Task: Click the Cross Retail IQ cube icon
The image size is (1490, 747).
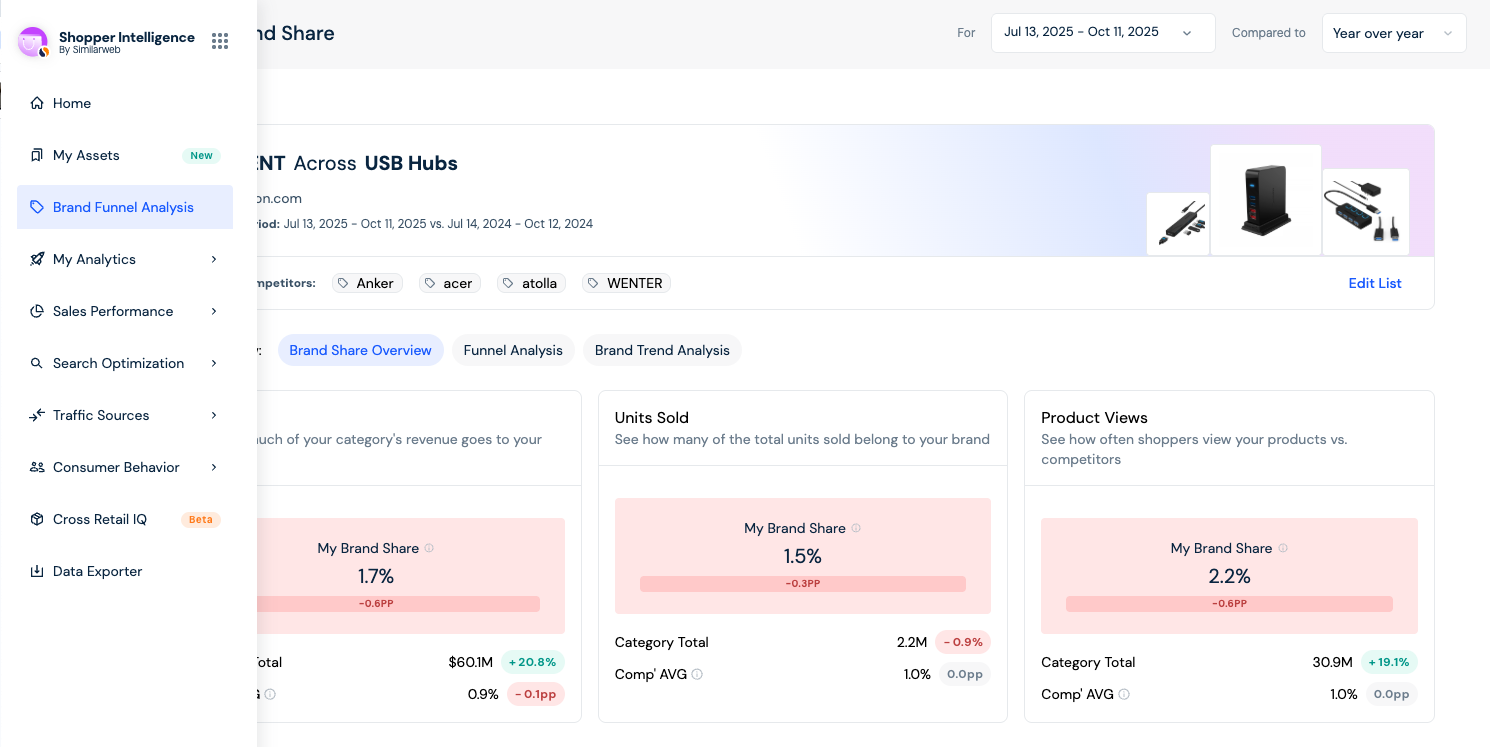Action: click(x=37, y=519)
